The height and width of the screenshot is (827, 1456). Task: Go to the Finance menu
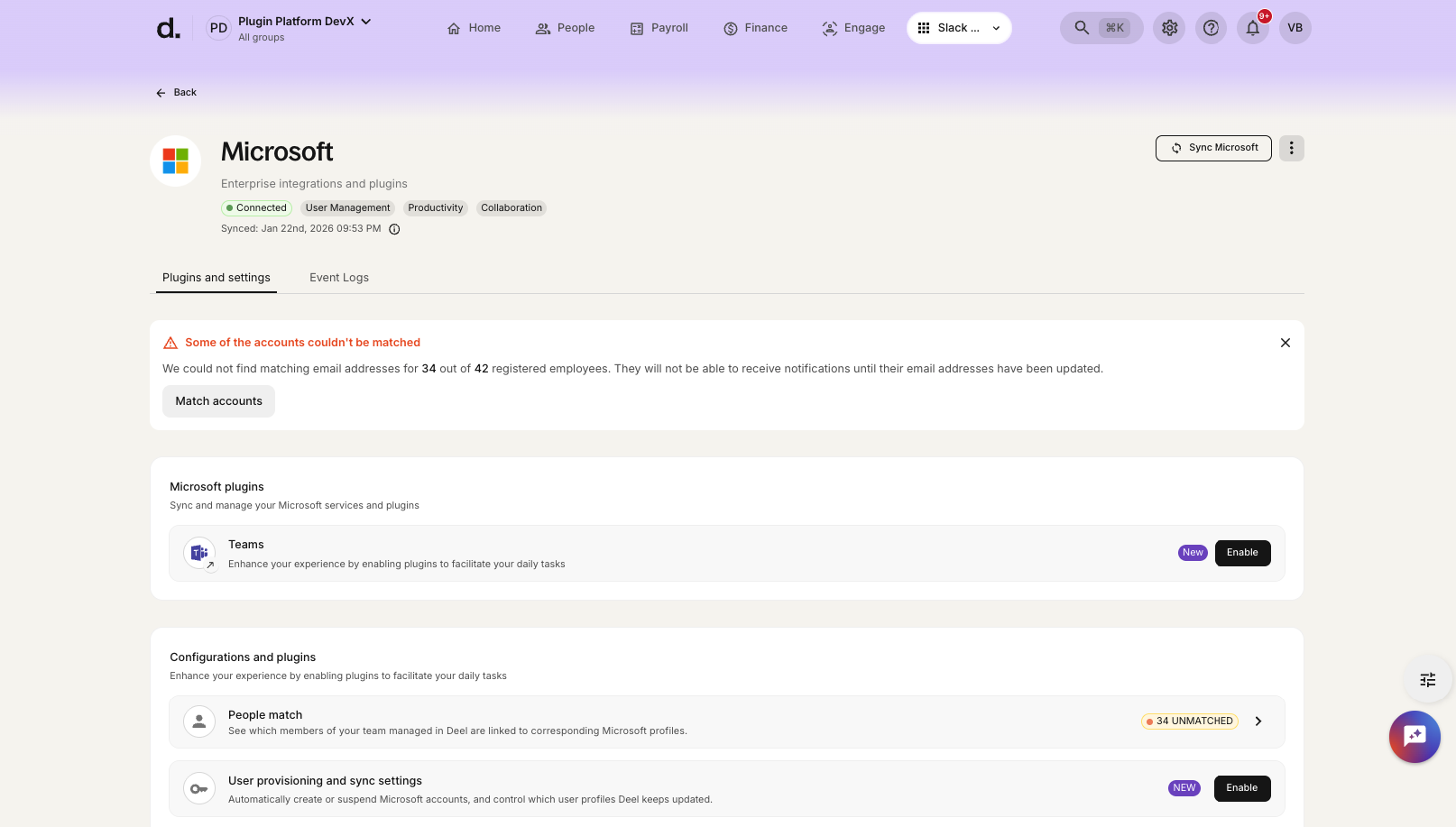755,28
